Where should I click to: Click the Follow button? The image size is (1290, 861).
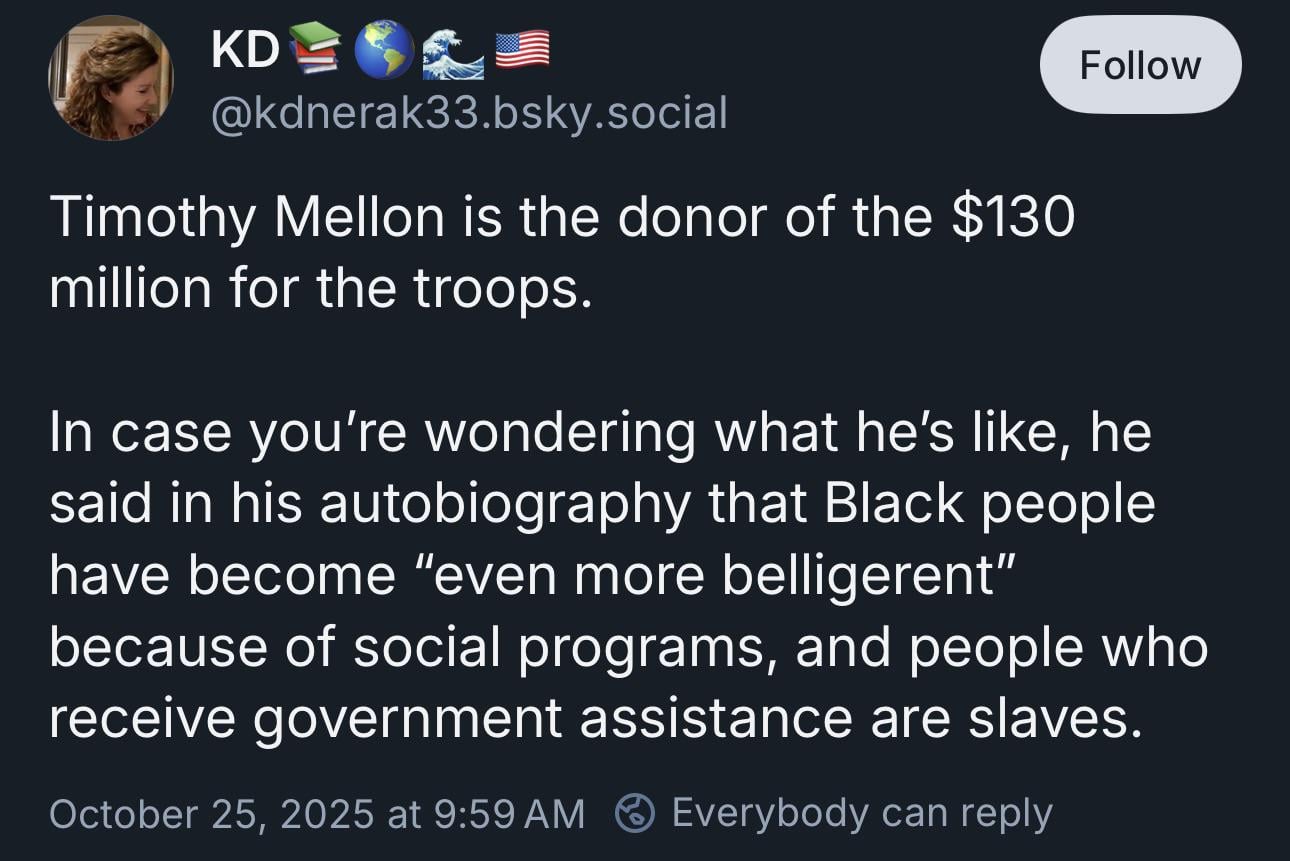pos(1140,65)
